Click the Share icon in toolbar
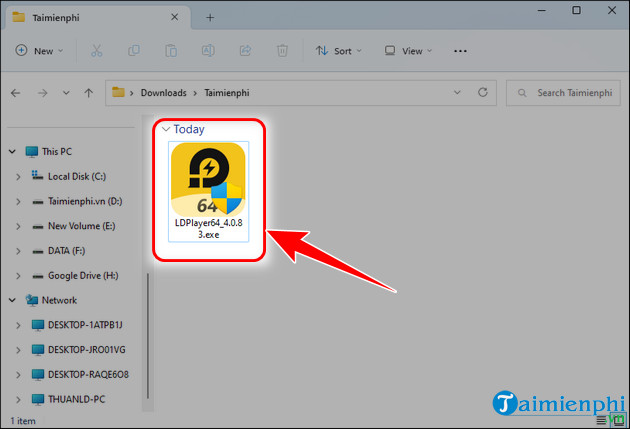Image resolution: width=630 pixels, height=429 pixels. pos(245,50)
